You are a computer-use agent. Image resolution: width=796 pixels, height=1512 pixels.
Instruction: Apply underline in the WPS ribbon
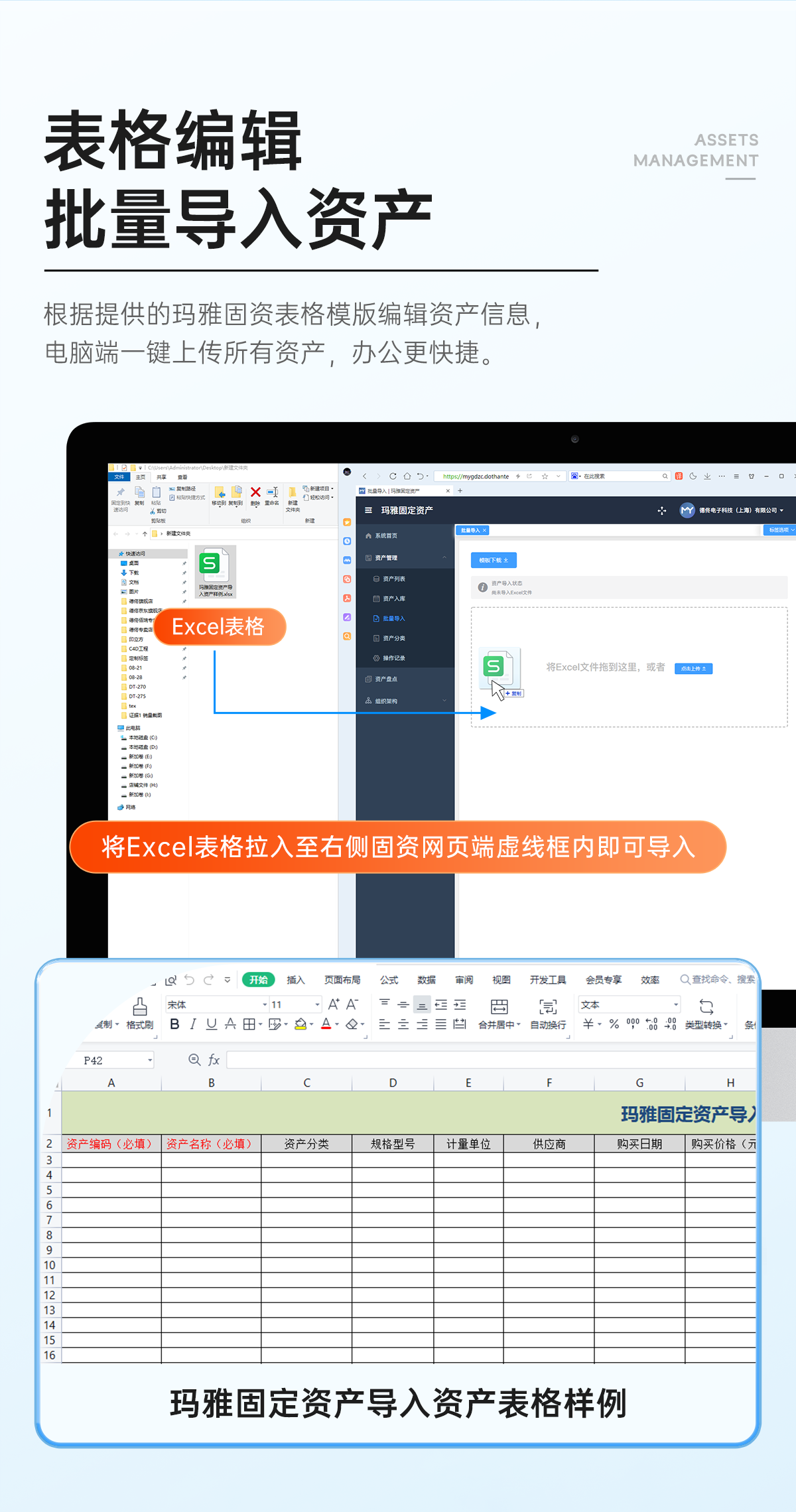point(212,1024)
